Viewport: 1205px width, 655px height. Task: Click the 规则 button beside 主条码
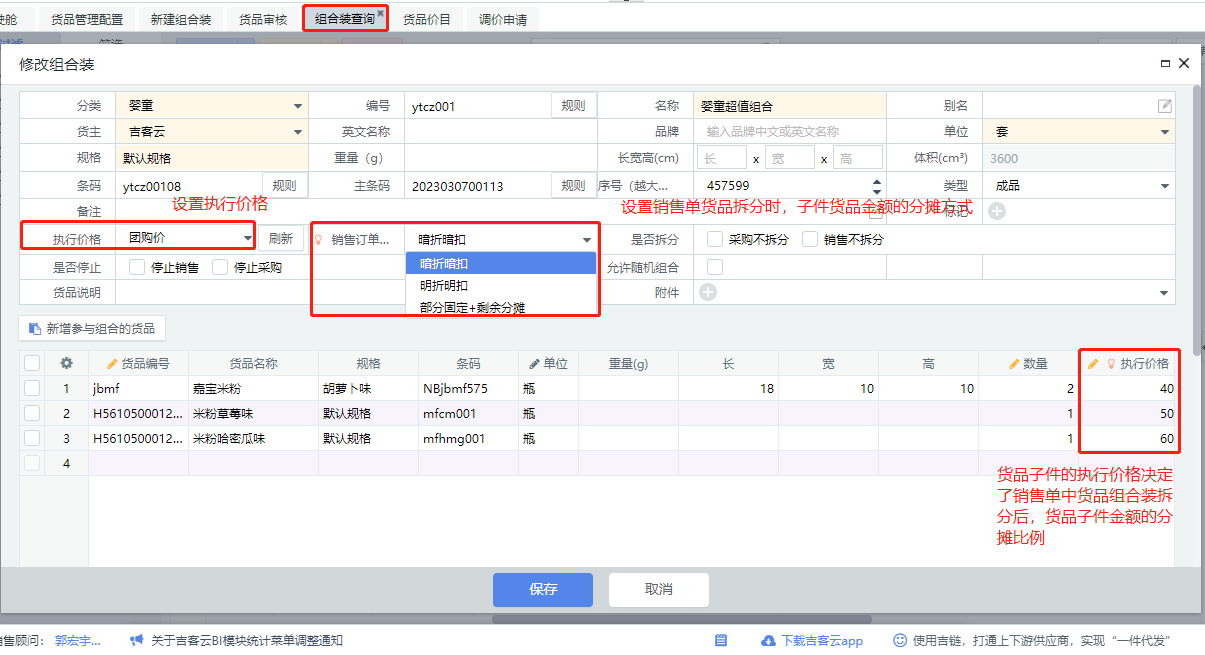tap(573, 185)
